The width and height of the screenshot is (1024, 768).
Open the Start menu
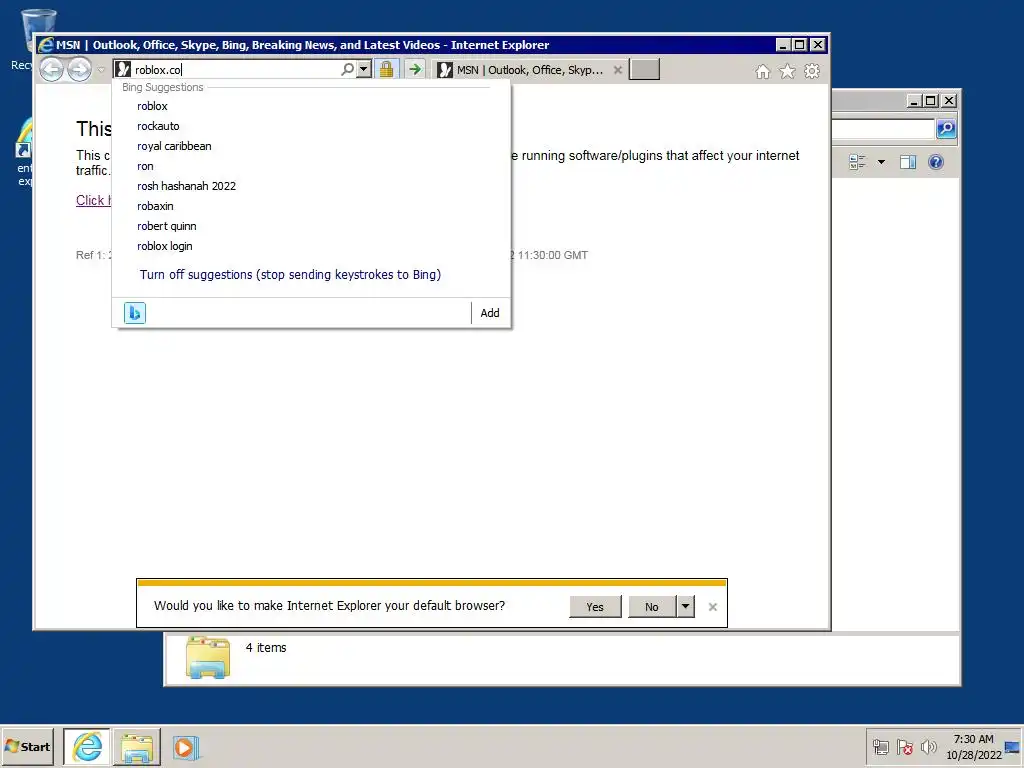point(27,746)
